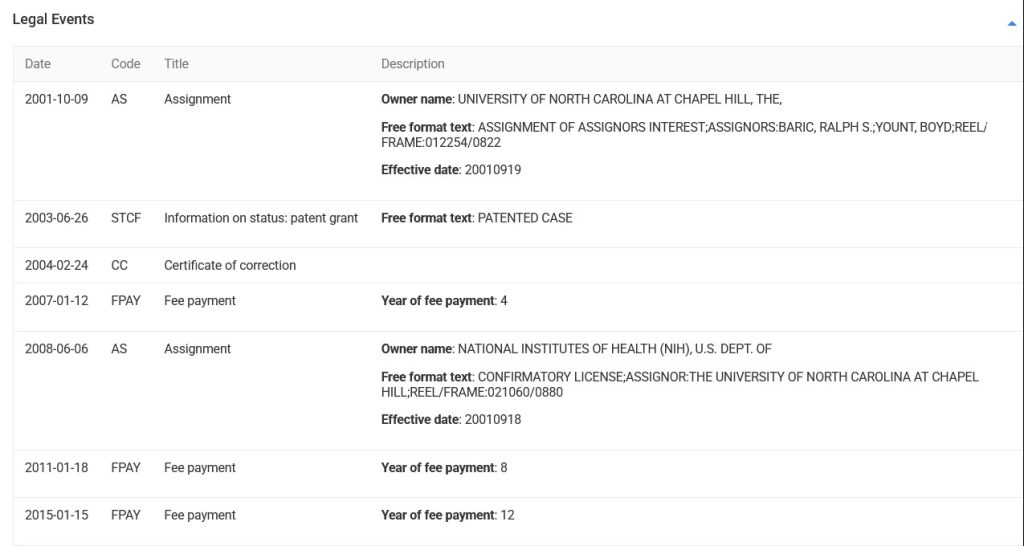Select the PATENTED CASE free format text
This screenshot has width=1024, height=546.
tap(524, 218)
